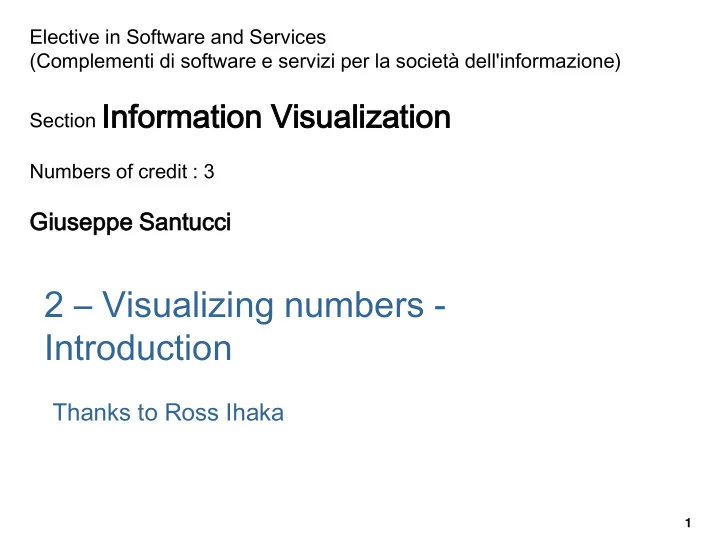Select the name 'Ihaka' in the thanks line
Viewport: 720px width, 540px height.
point(254,412)
